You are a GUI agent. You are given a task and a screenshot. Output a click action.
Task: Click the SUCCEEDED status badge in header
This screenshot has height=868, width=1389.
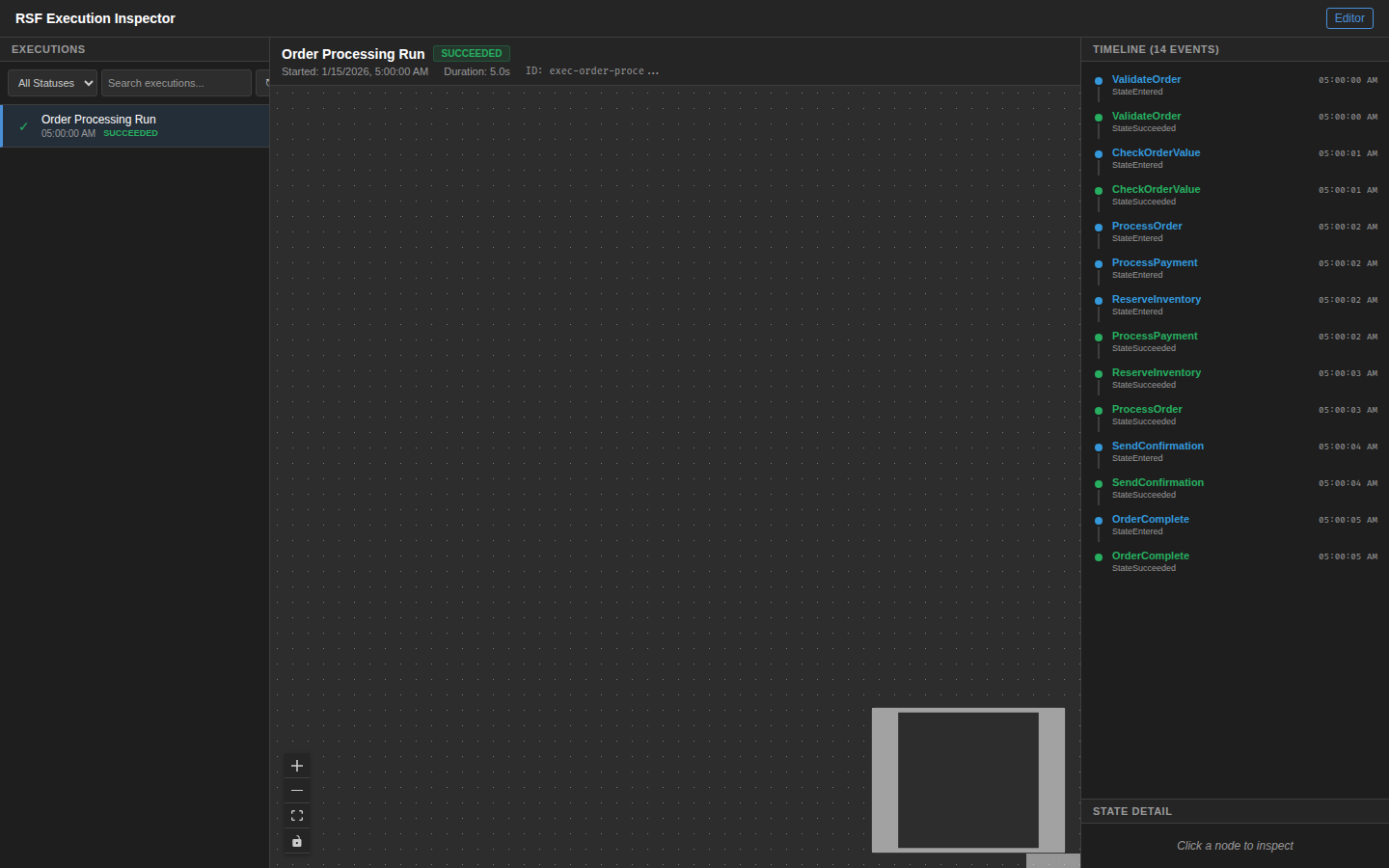471,54
